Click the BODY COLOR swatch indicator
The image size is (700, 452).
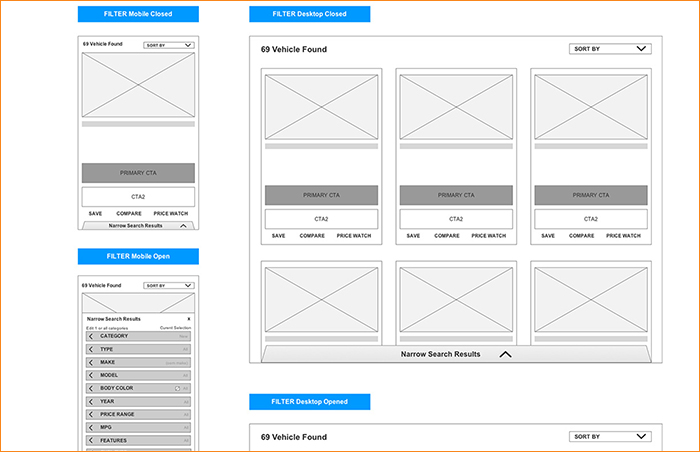(x=177, y=388)
